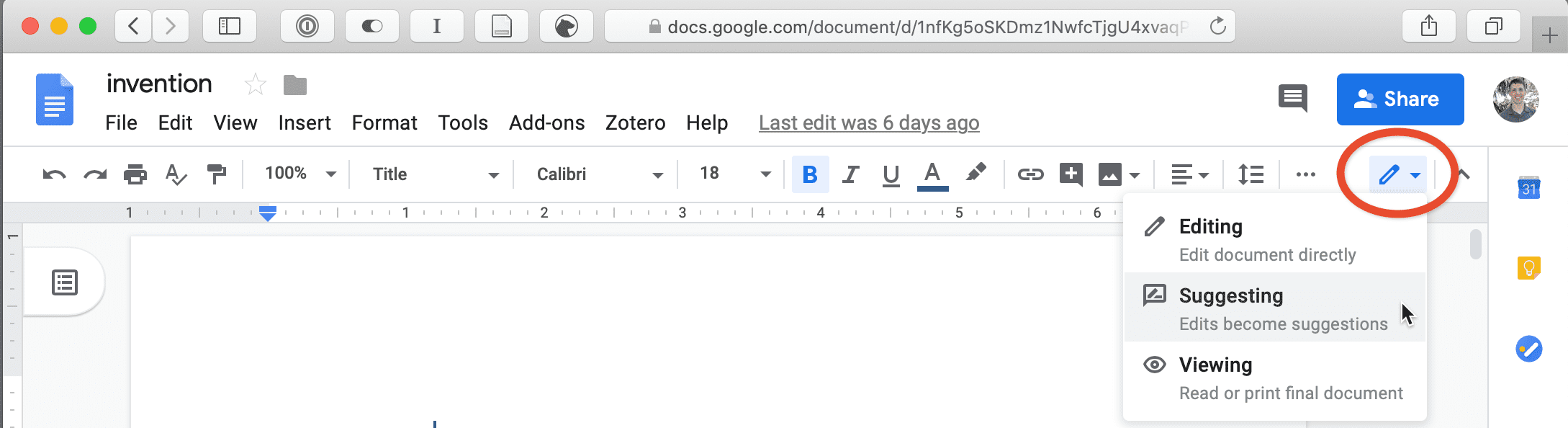Show the document outline icon

(x=65, y=282)
